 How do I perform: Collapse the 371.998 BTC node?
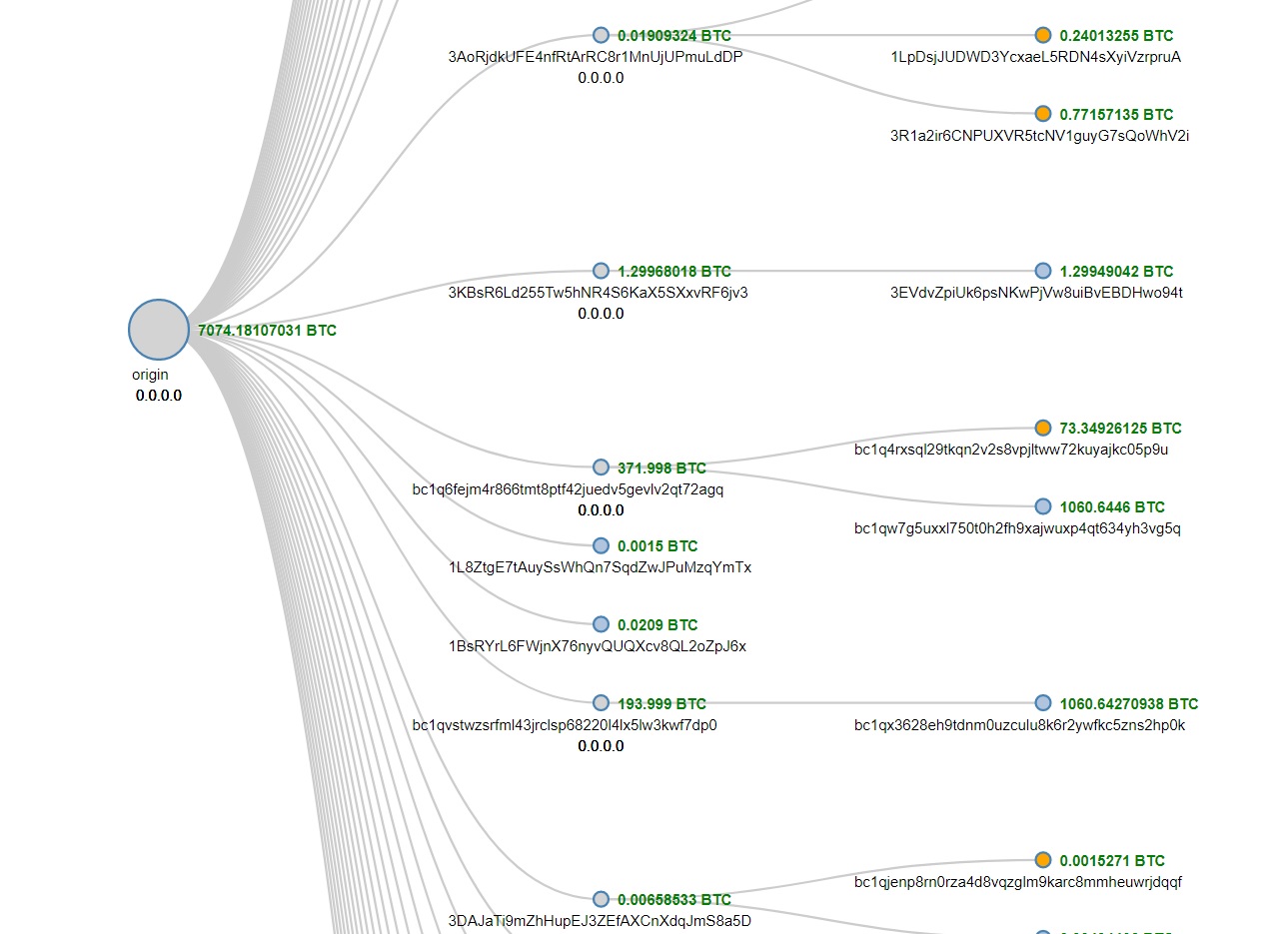[601, 467]
